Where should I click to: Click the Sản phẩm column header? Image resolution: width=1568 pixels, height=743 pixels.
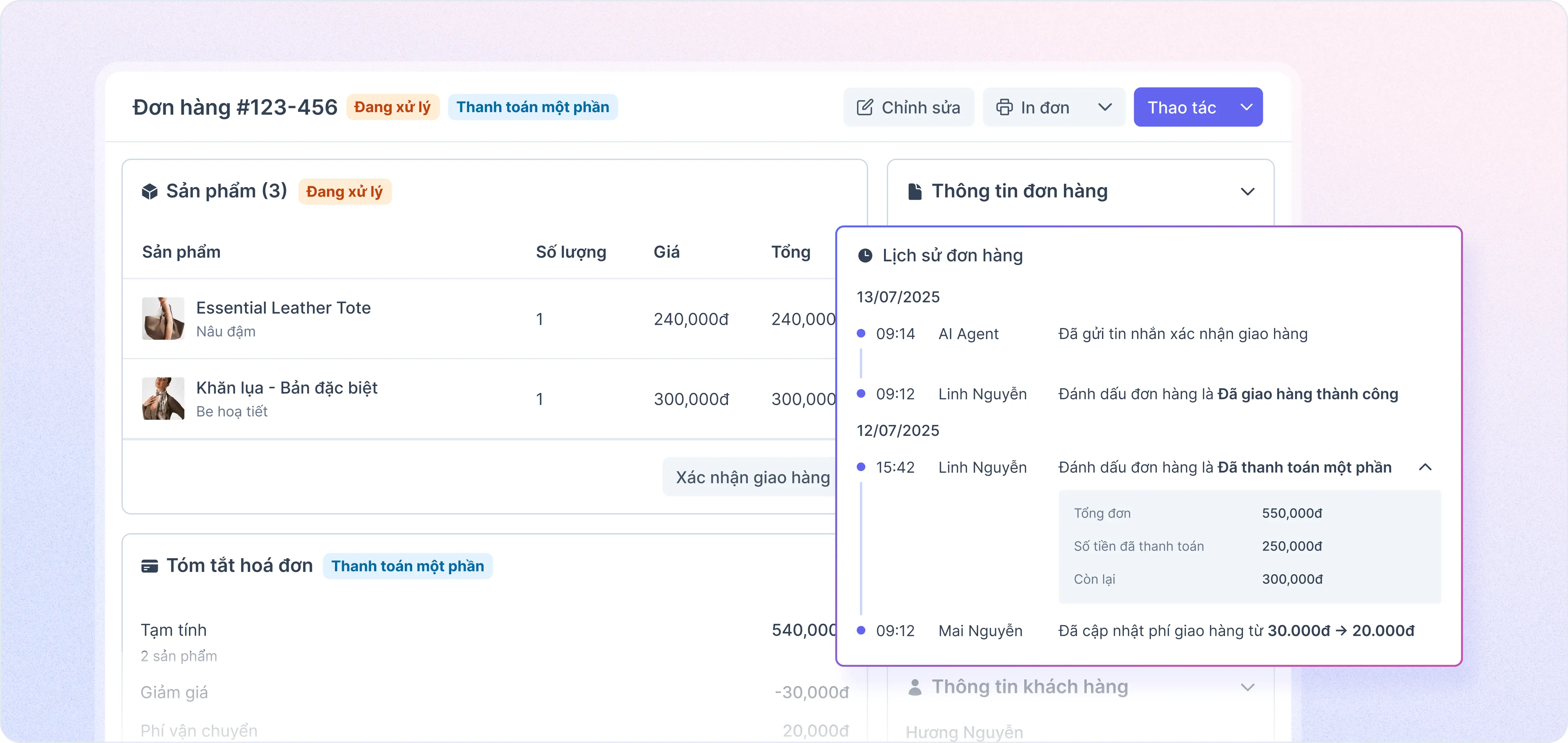click(181, 253)
